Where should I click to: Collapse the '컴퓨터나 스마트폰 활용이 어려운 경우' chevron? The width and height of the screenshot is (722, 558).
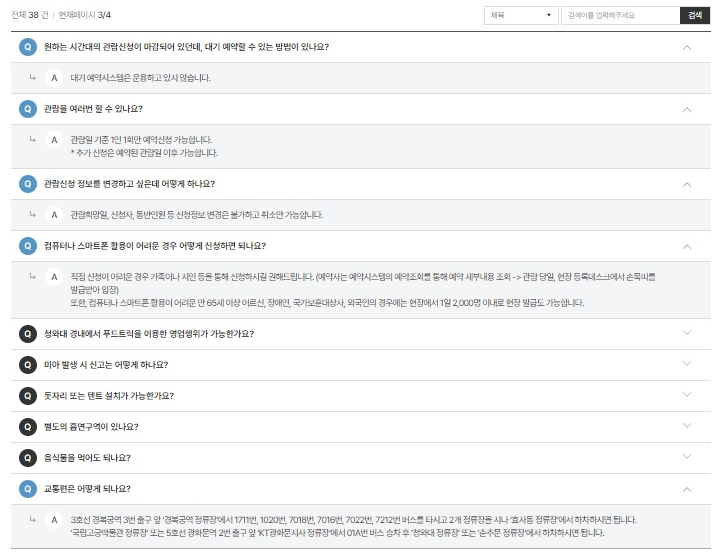pos(687,247)
